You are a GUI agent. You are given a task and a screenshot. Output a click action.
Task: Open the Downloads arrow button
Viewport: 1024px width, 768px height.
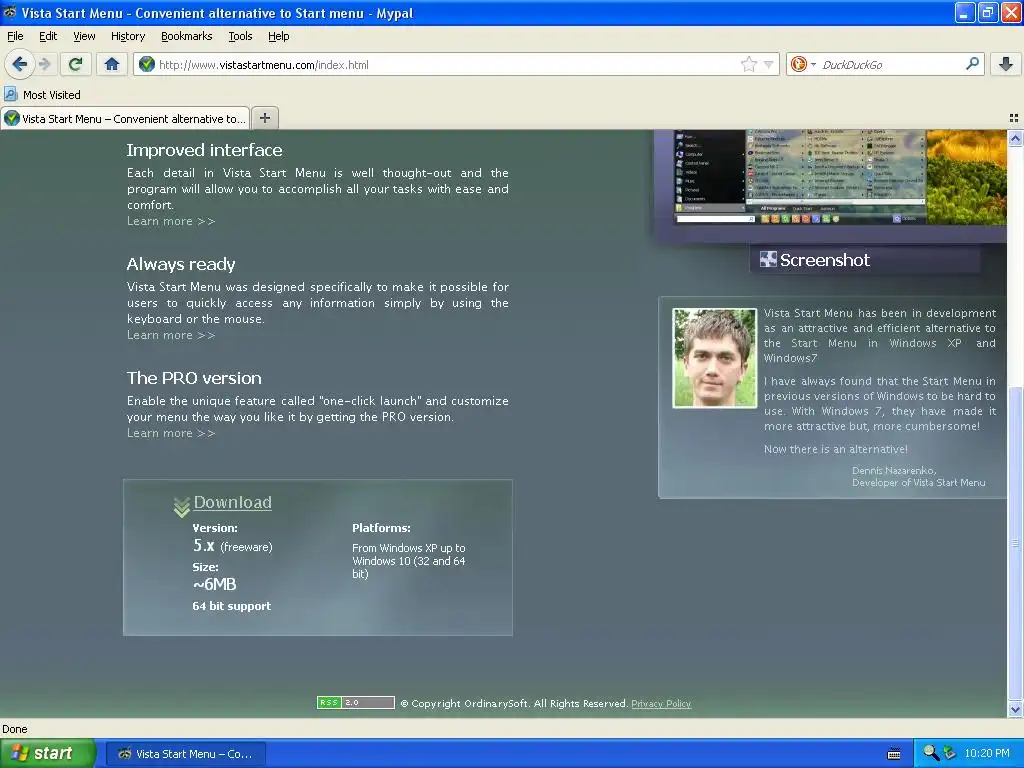click(1006, 64)
